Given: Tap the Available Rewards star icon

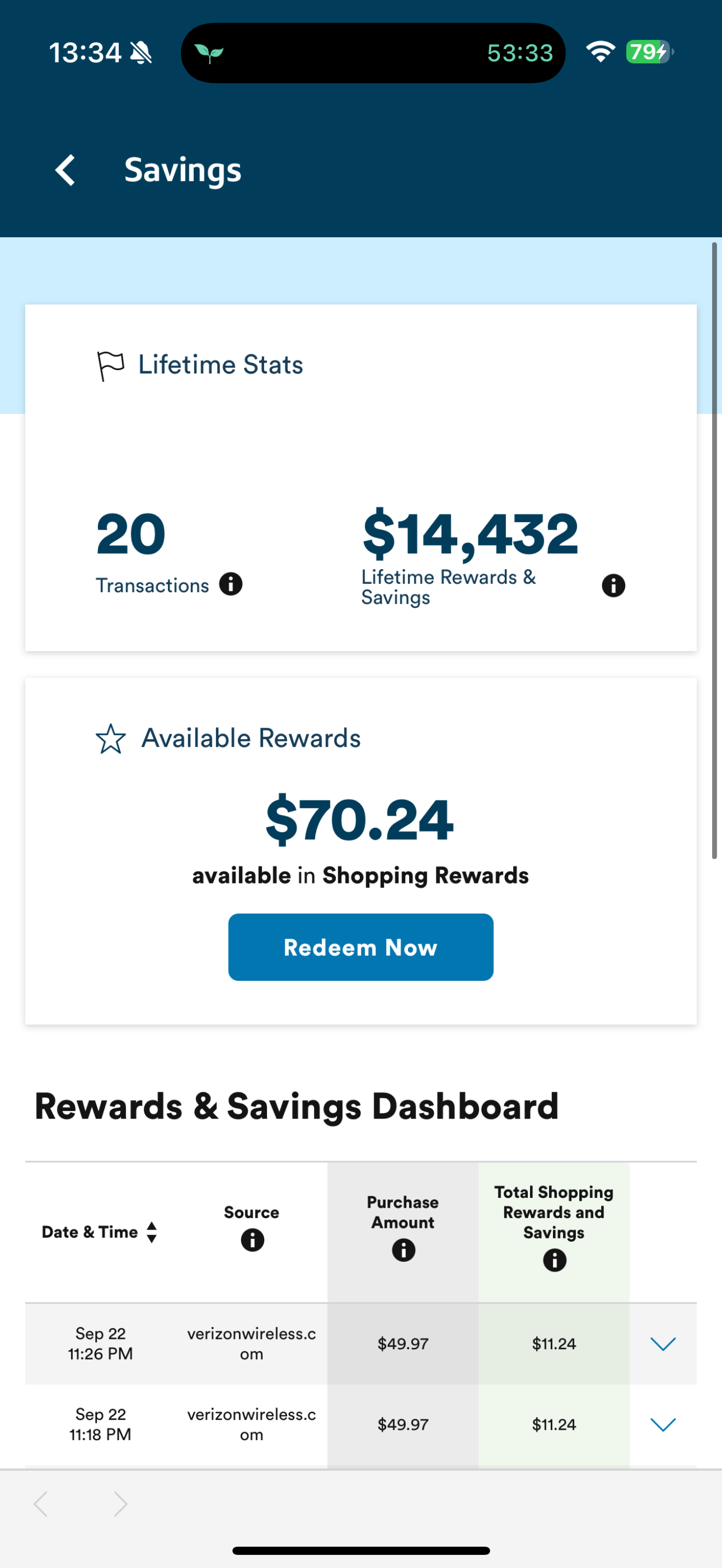Looking at the screenshot, I should pyautogui.click(x=111, y=739).
